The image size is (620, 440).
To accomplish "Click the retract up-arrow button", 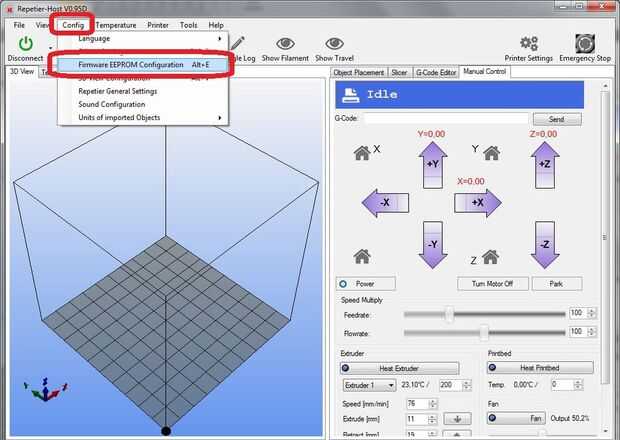I will tap(457, 434).
